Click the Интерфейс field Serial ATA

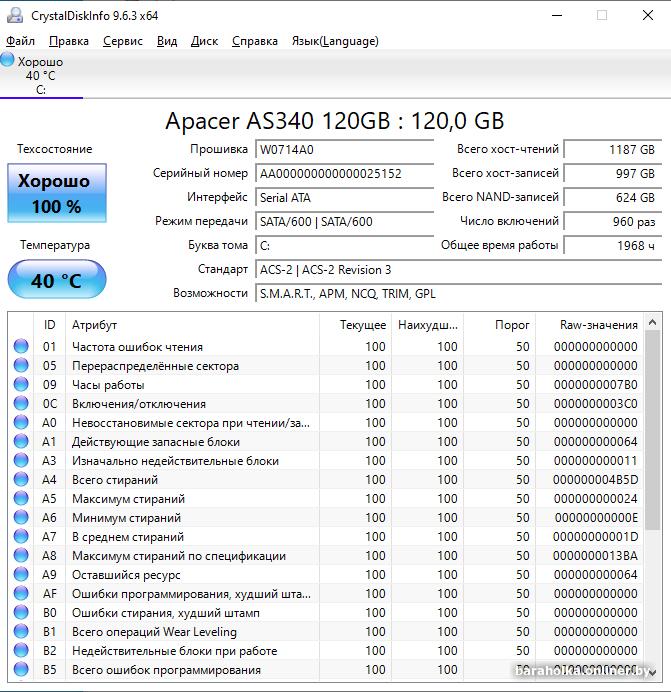click(344, 197)
